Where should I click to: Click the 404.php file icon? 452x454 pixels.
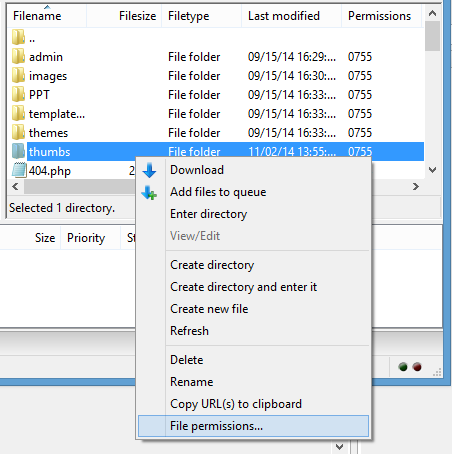point(19,170)
